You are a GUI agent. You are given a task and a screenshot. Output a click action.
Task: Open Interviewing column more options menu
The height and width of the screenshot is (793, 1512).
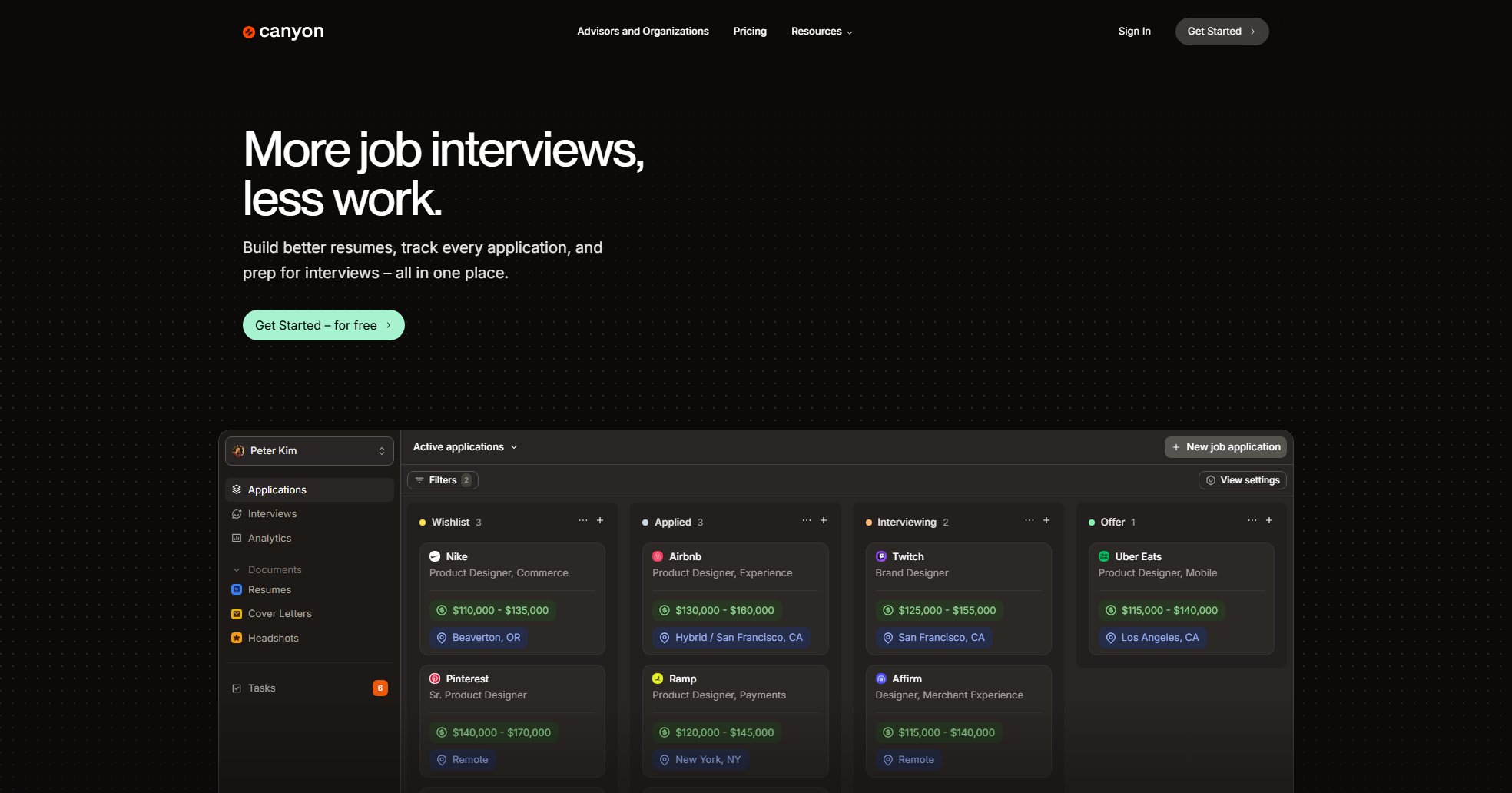(1030, 520)
